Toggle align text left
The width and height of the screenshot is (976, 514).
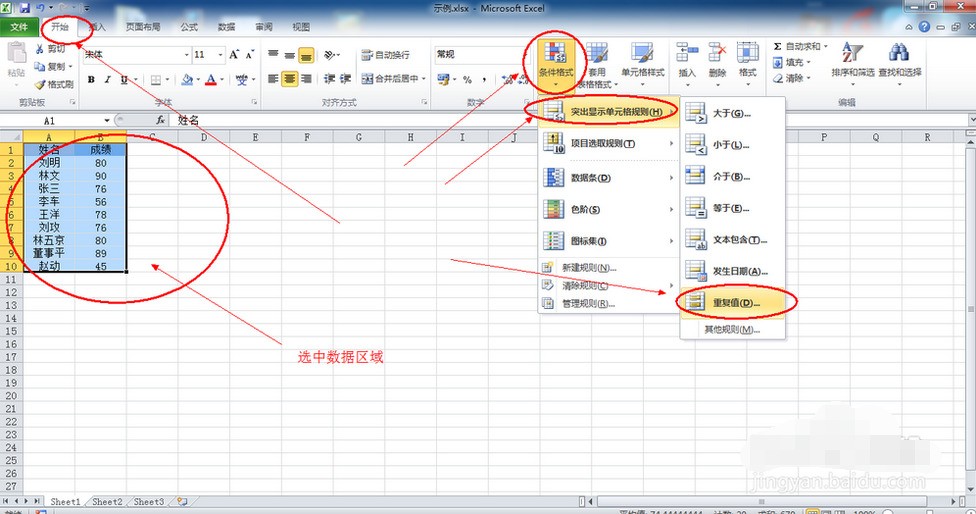(273, 78)
